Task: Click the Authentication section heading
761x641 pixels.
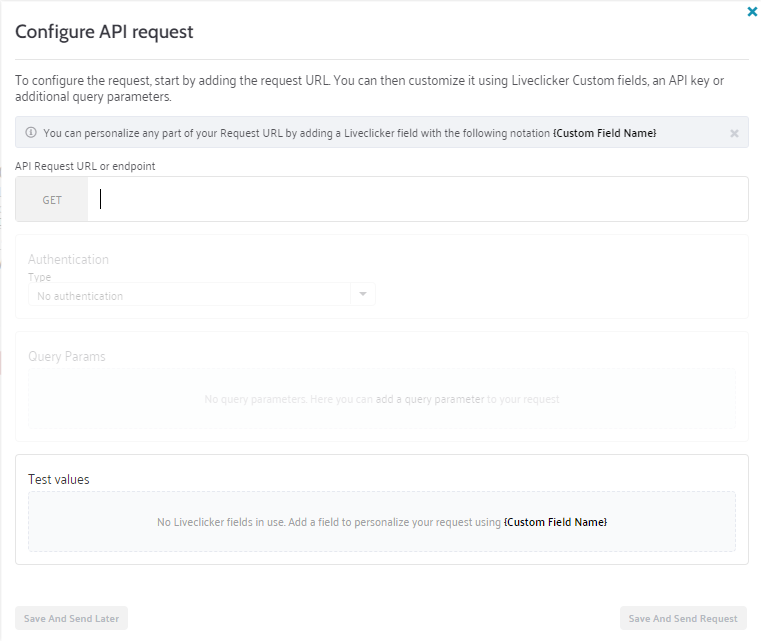Action: [68, 259]
